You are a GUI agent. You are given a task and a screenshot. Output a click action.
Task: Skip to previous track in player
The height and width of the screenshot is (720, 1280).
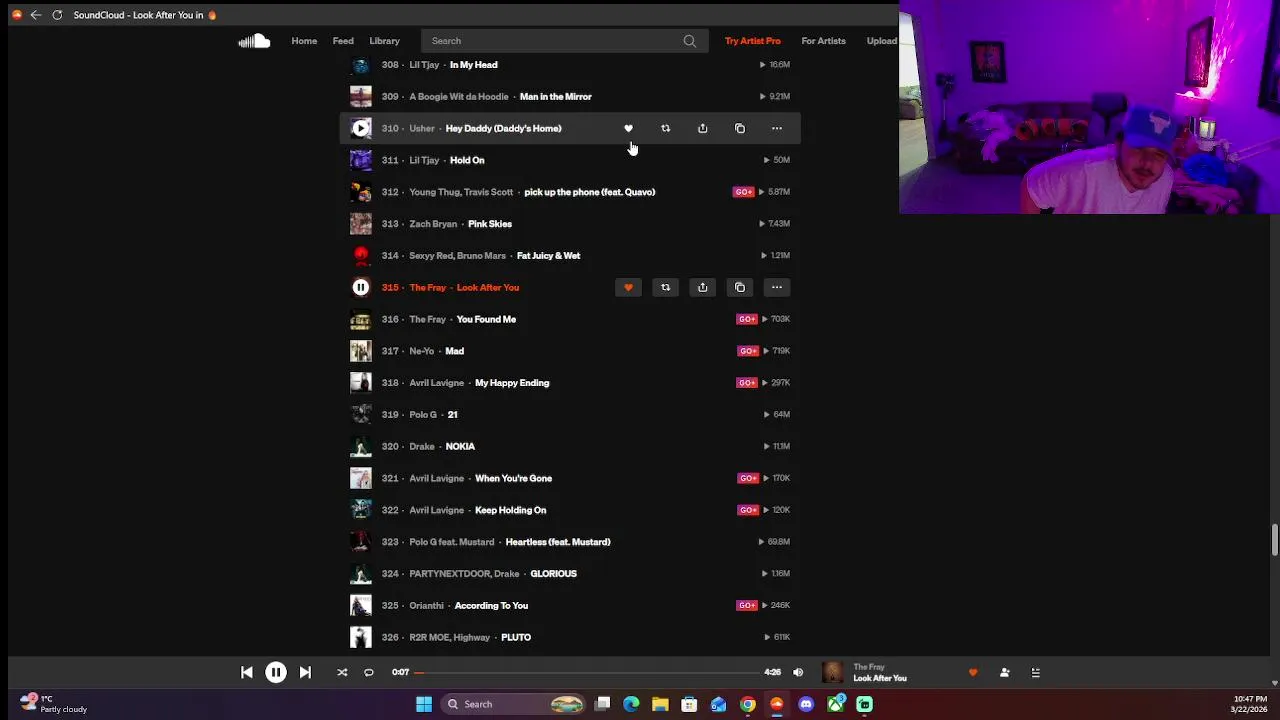coord(247,673)
